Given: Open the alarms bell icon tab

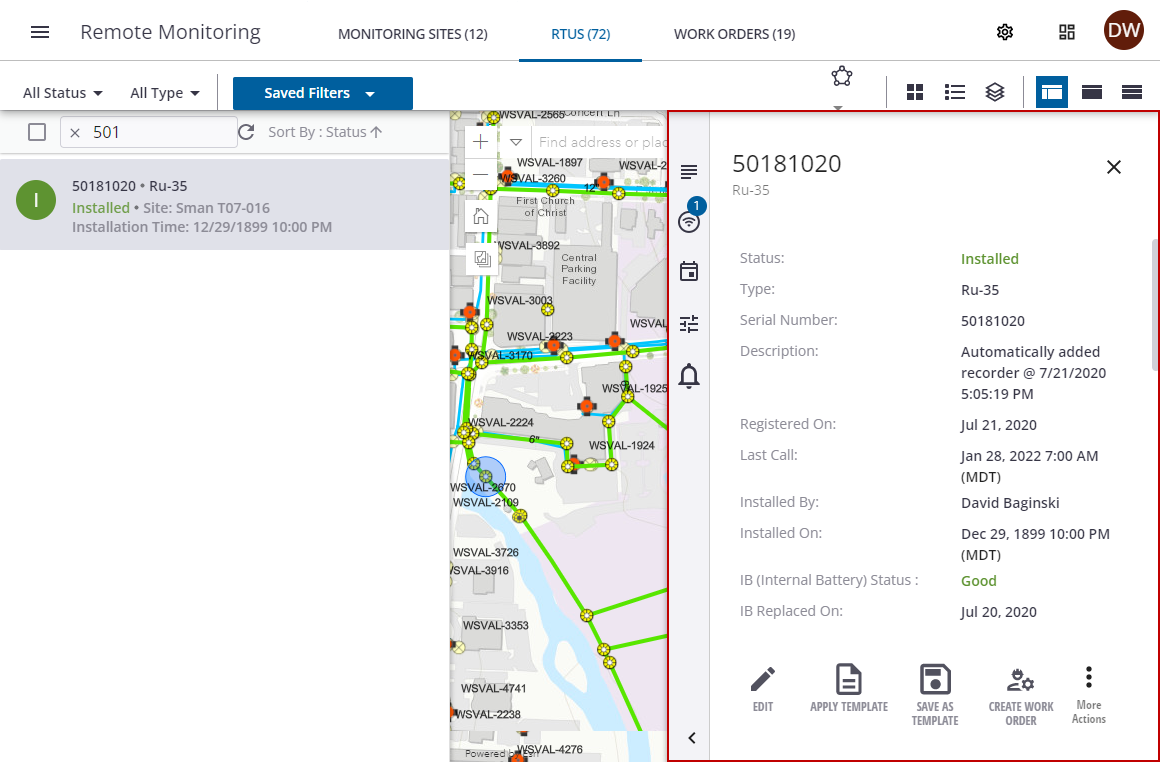Looking at the screenshot, I should click(689, 376).
